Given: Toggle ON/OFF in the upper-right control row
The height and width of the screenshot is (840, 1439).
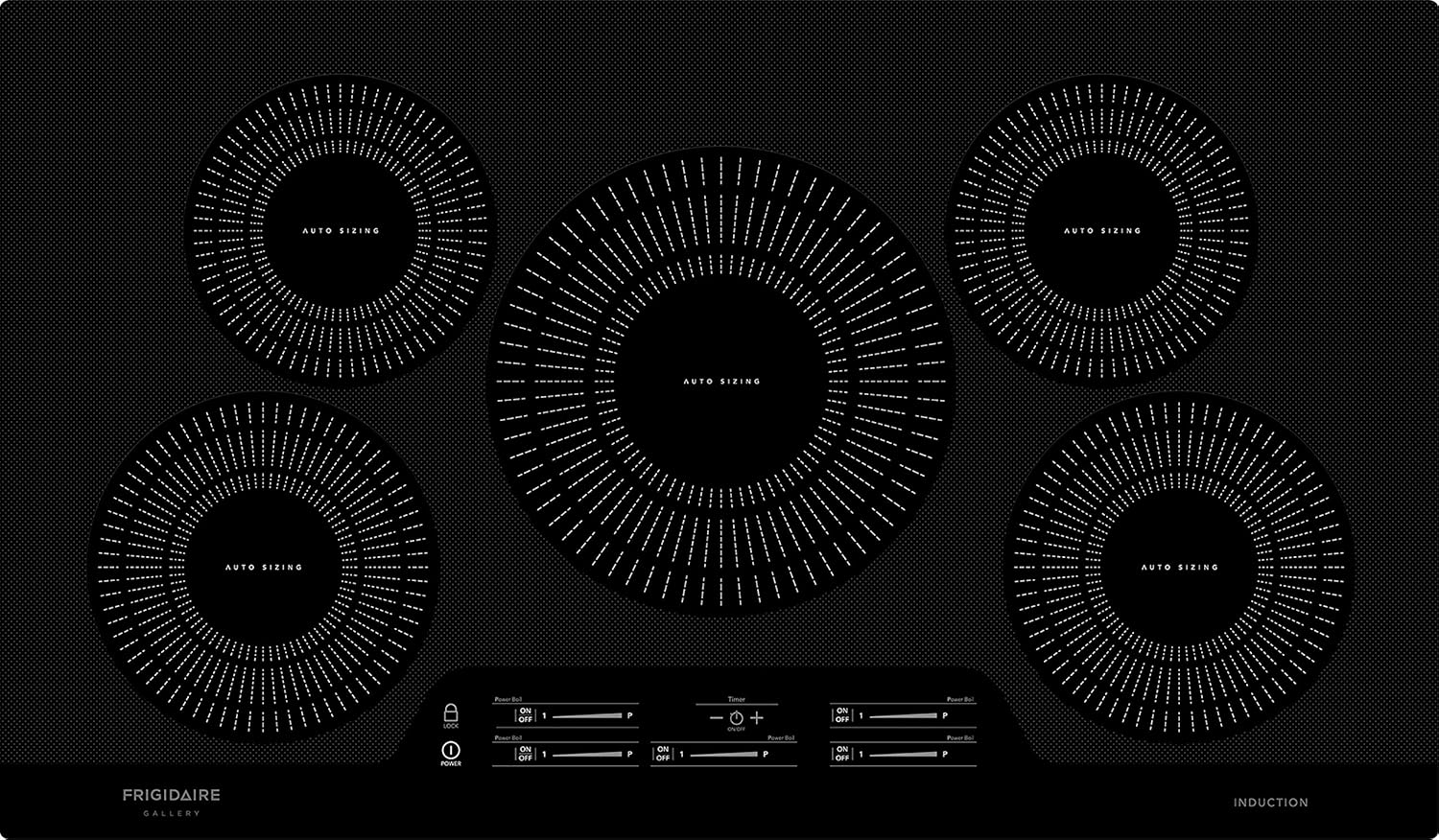Looking at the screenshot, I should click(x=841, y=715).
